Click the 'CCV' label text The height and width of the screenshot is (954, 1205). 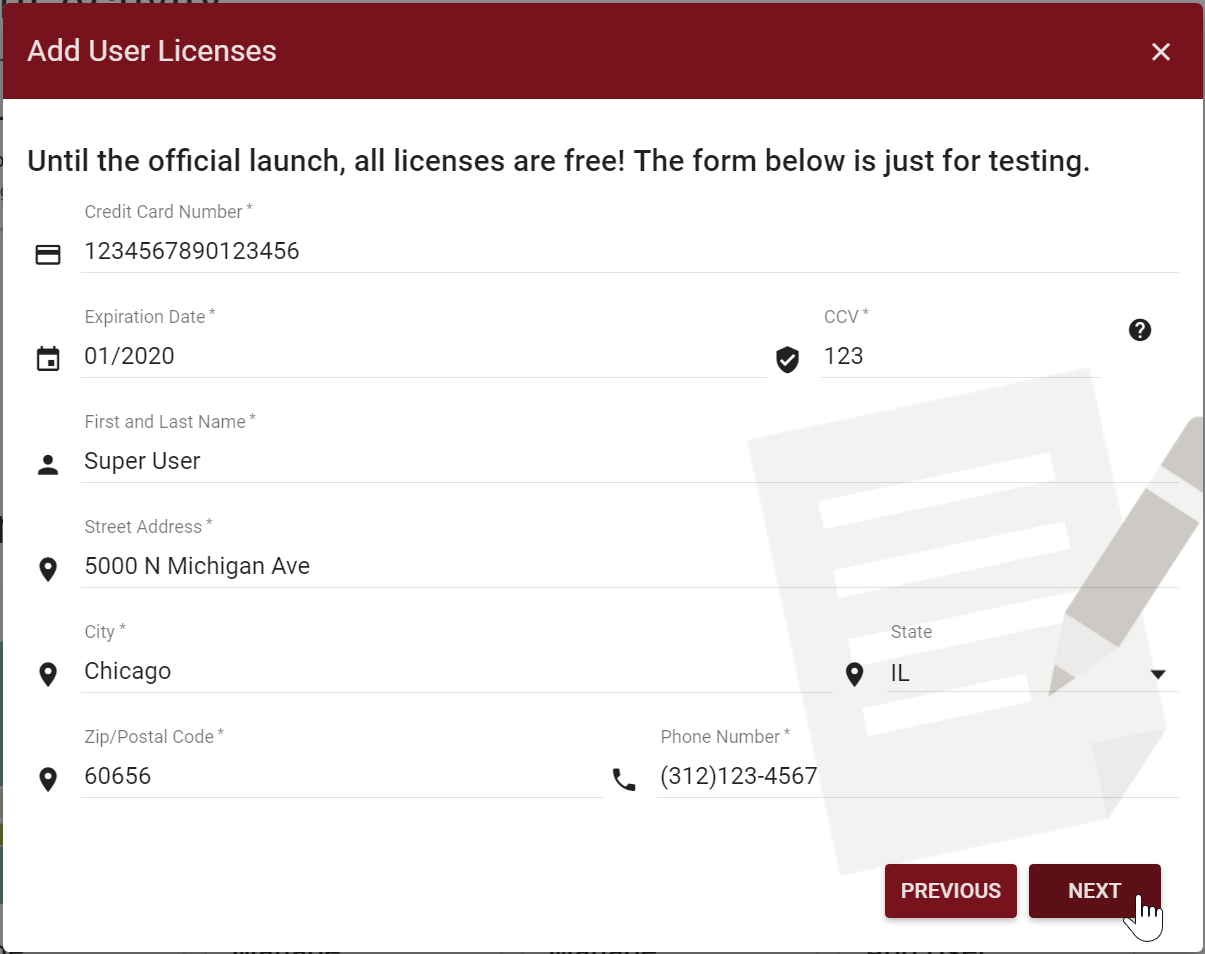coord(847,317)
